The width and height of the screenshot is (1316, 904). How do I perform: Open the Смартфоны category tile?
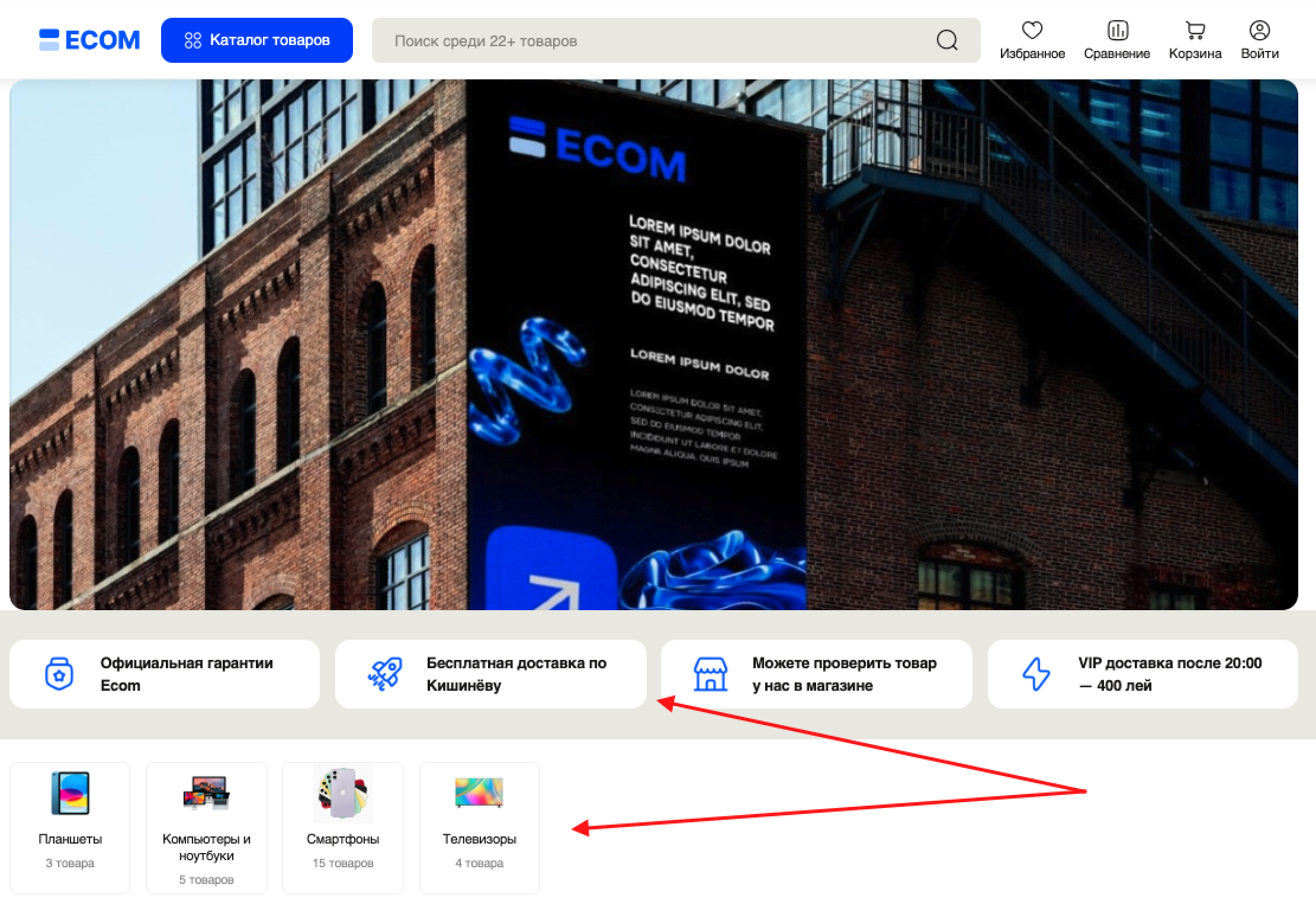[342, 827]
